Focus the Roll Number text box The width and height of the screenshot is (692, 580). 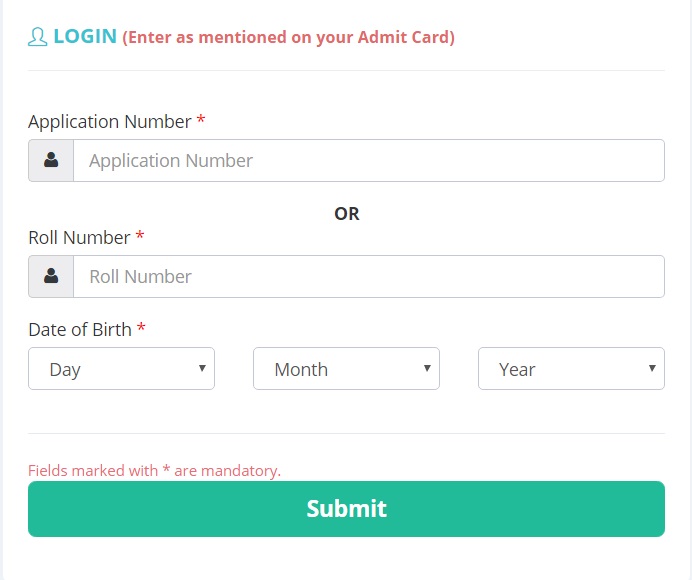[x=369, y=276]
